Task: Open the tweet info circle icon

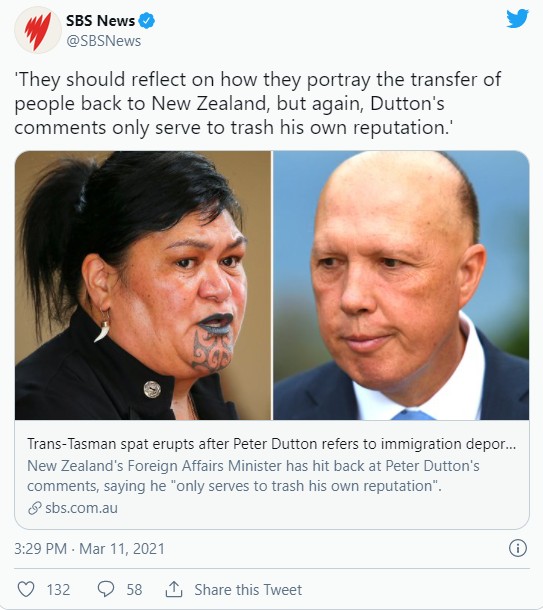Action: 518,548
